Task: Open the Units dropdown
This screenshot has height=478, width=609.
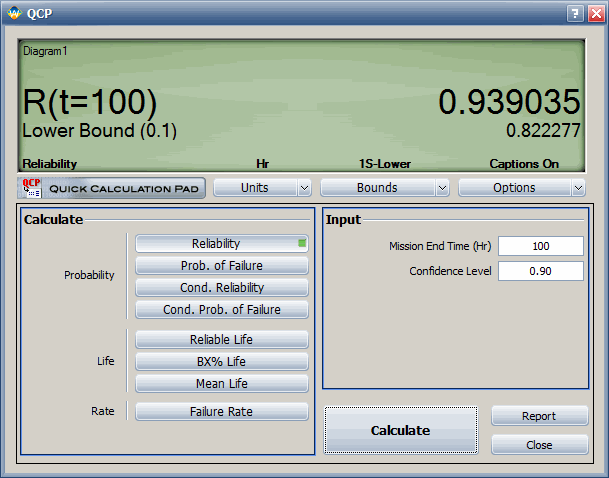Action: [x=262, y=187]
